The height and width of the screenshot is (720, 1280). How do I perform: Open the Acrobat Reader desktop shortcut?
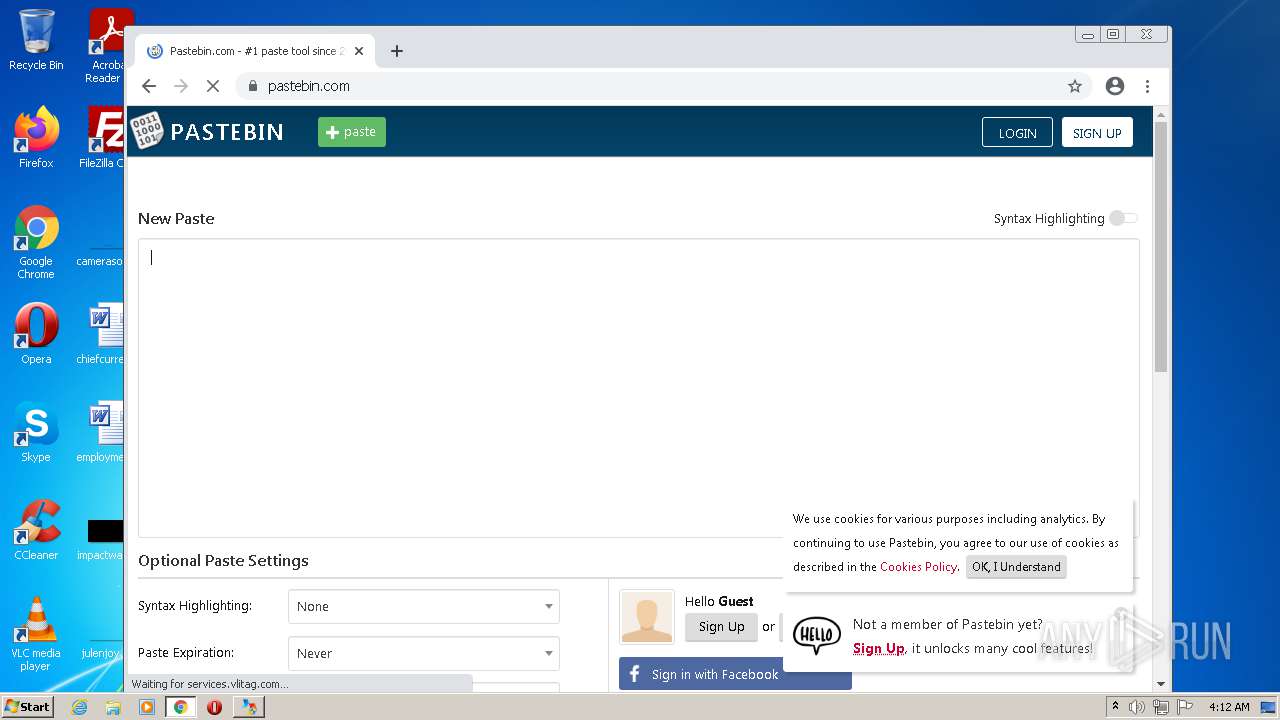pyautogui.click(x=106, y=46)
